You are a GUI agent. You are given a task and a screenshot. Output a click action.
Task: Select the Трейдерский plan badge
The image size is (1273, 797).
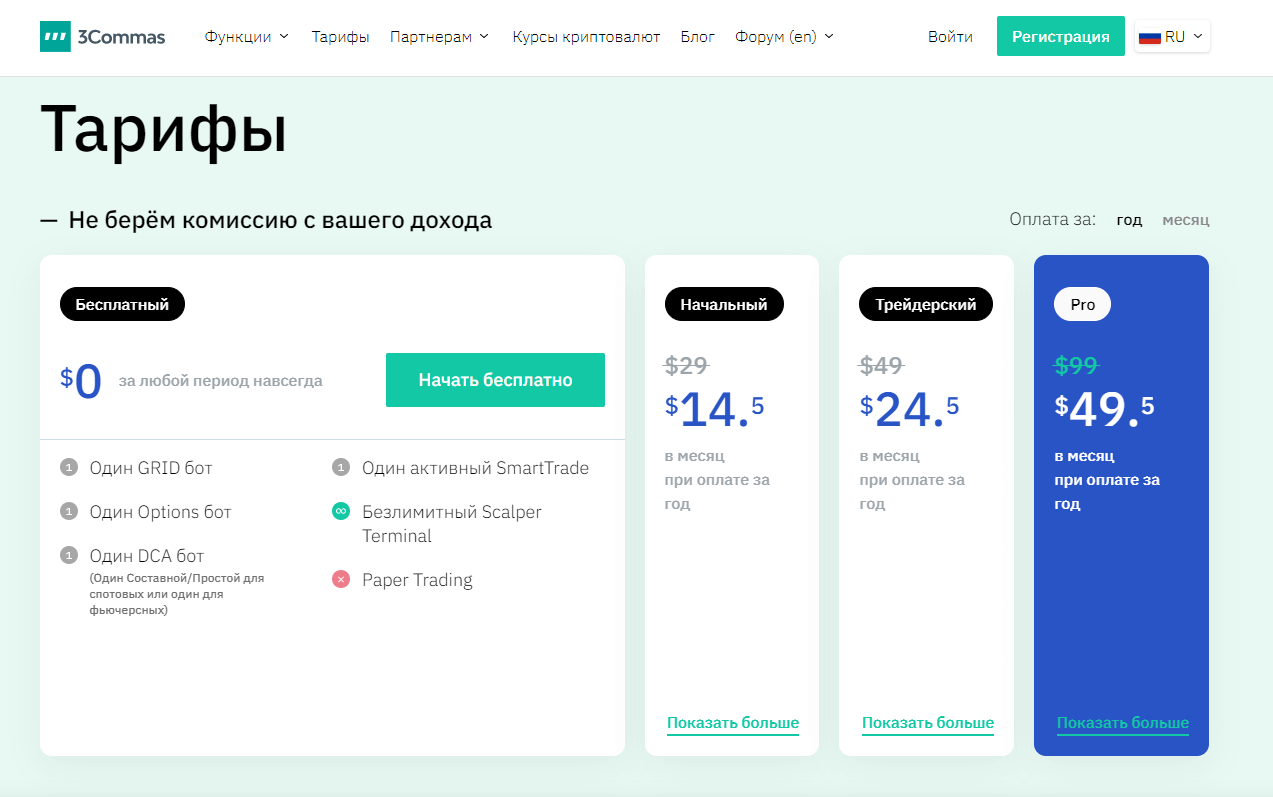click(x=925, y=305)
